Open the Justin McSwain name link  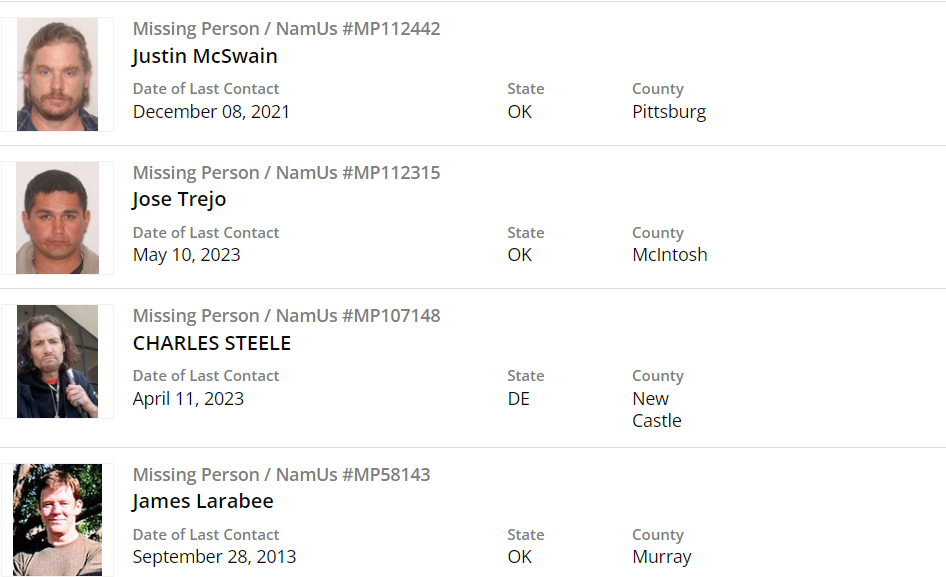click(204, 56)
